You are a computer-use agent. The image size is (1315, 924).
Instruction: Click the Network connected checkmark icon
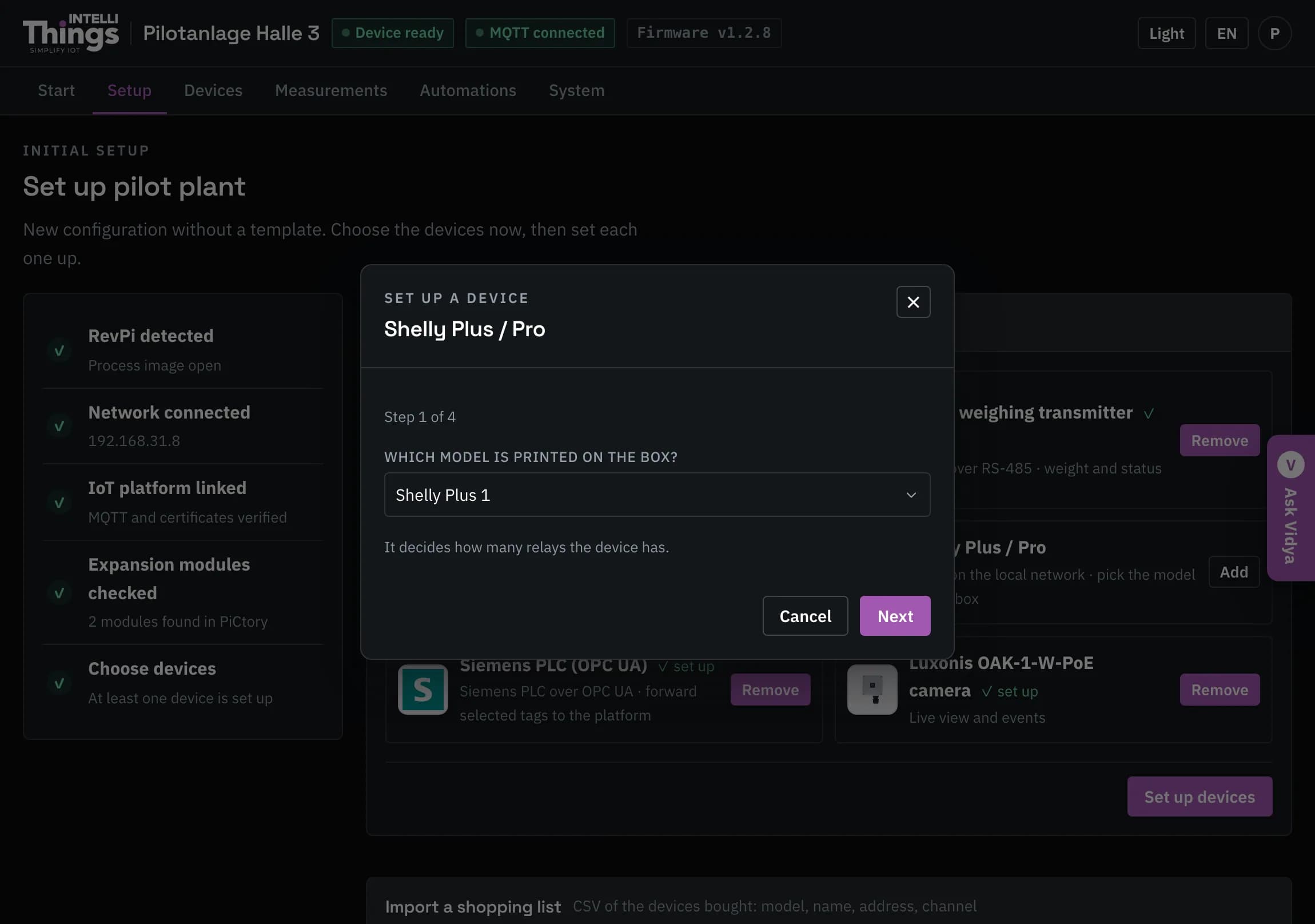click(x=59, y=426)
